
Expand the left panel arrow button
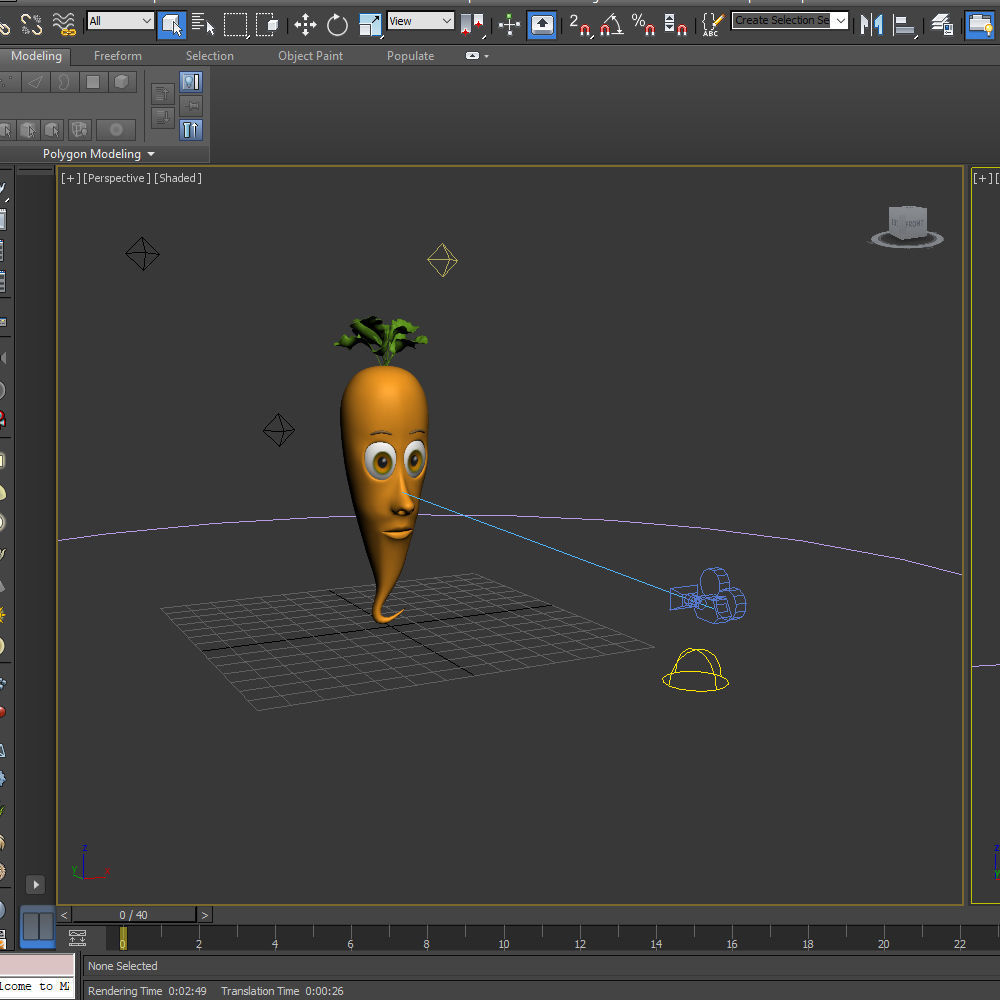(36, 885)
